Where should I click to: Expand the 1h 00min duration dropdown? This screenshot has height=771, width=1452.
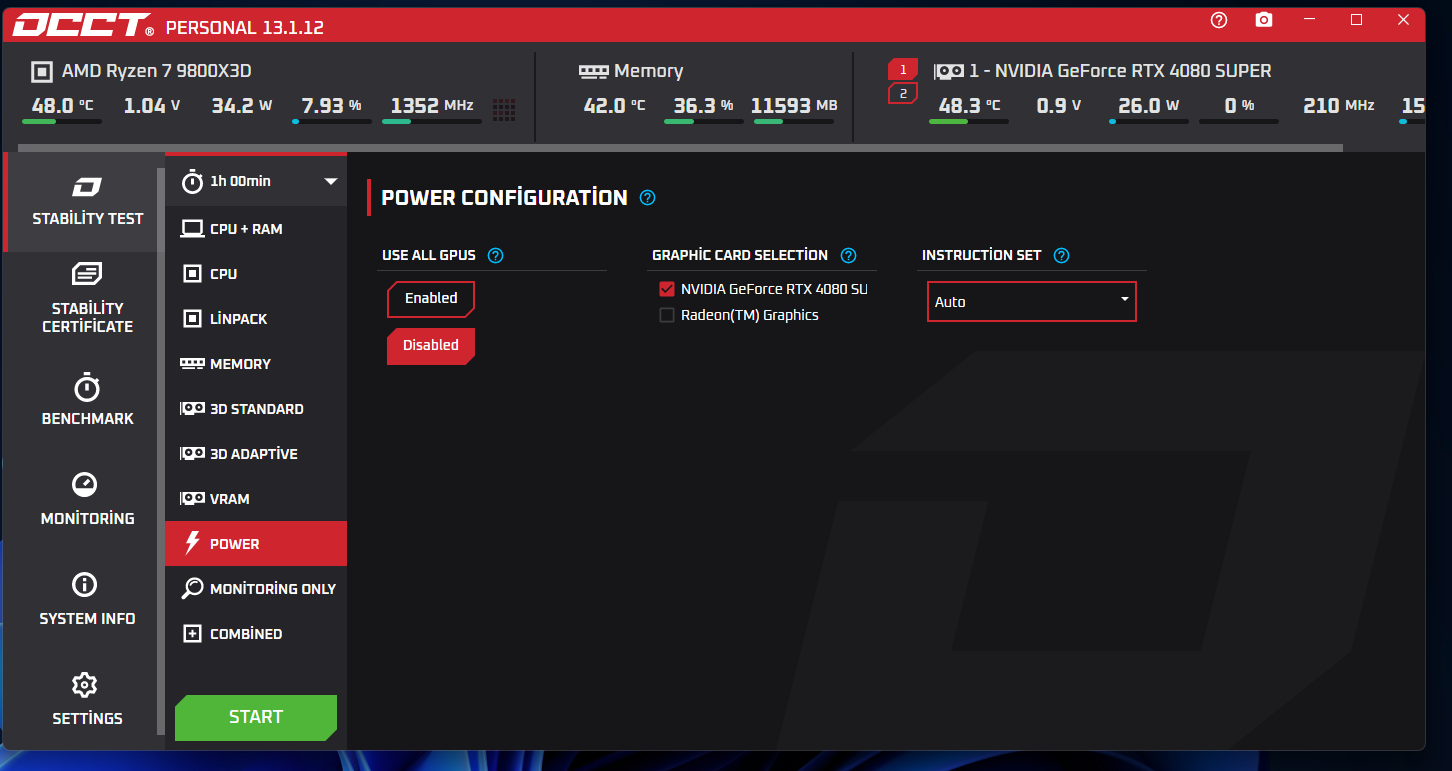tap(256, 181)
